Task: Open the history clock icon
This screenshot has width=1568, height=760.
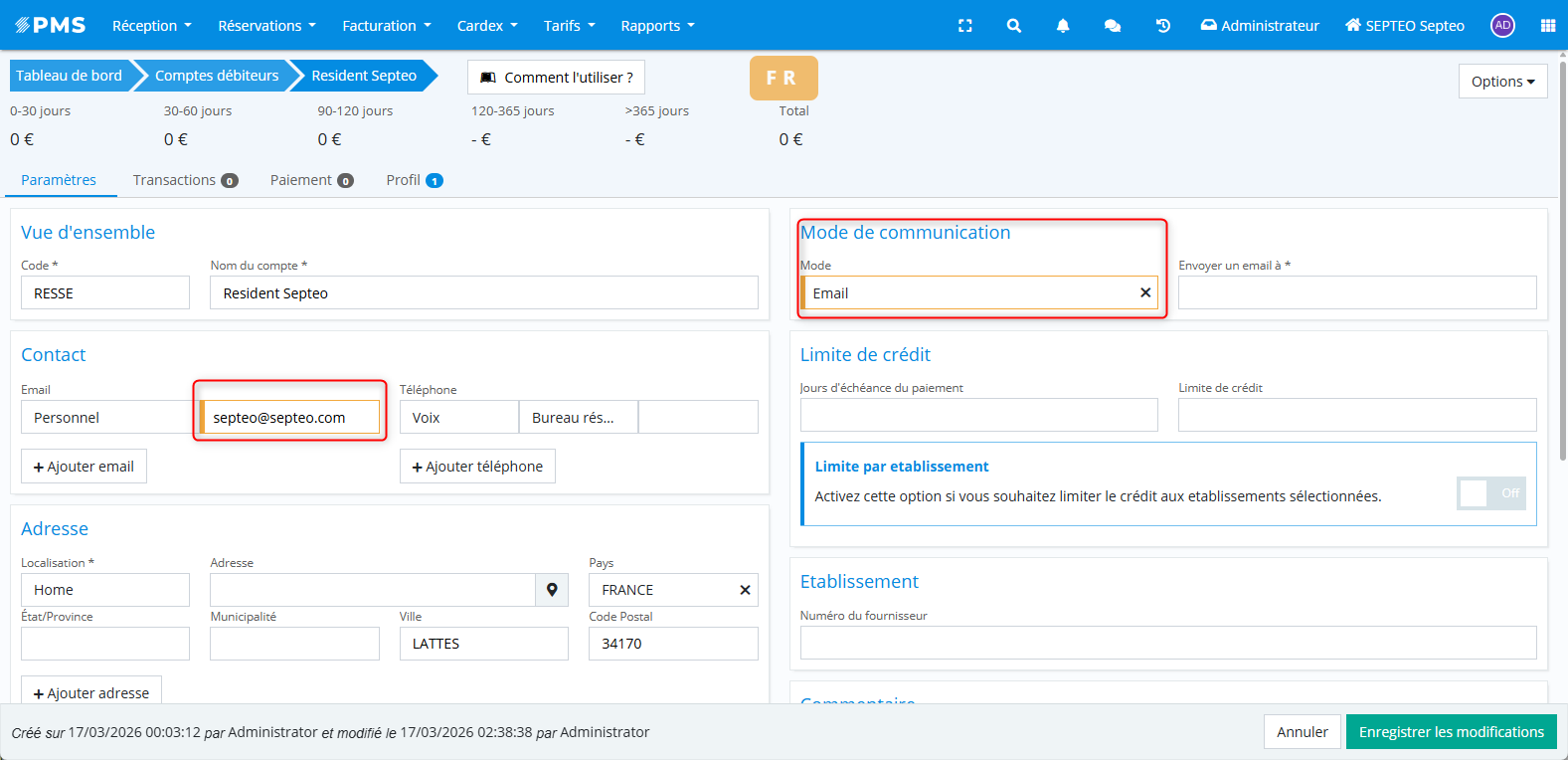Action: click(x=1162, y=26)
